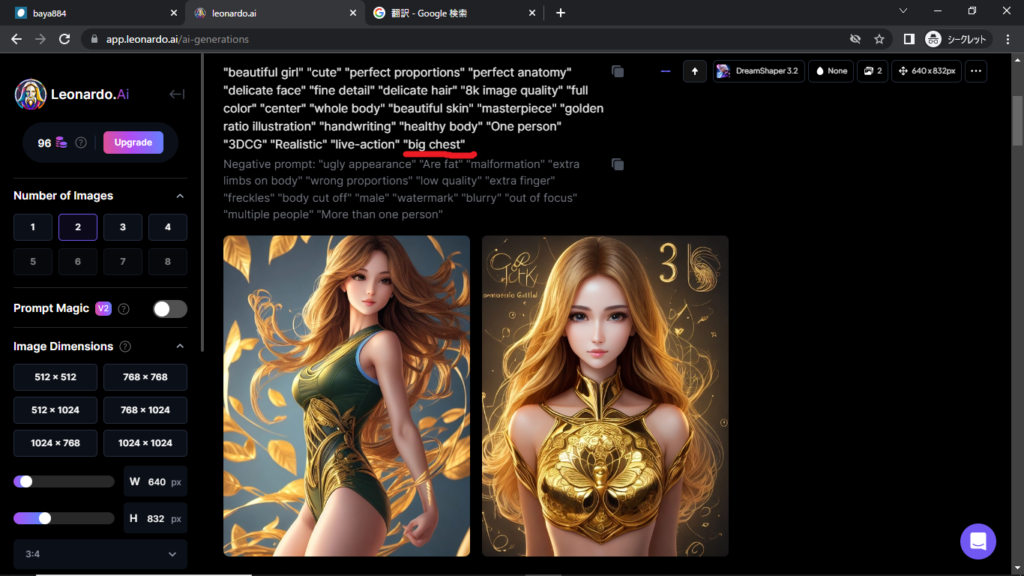This screenshot has width=1024, height=576.
Task: Click the width slider track
Action: (70, 481)
